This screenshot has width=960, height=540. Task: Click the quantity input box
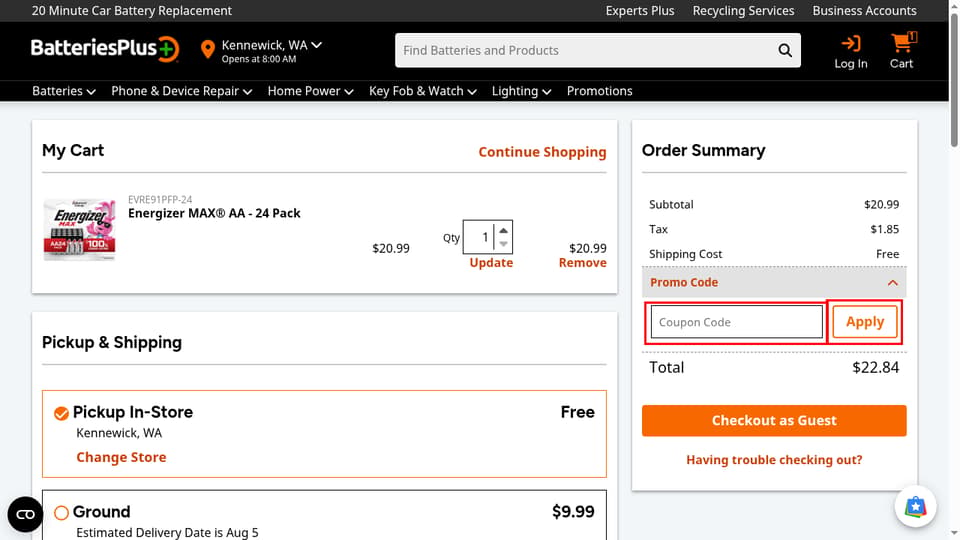(479, 237)
